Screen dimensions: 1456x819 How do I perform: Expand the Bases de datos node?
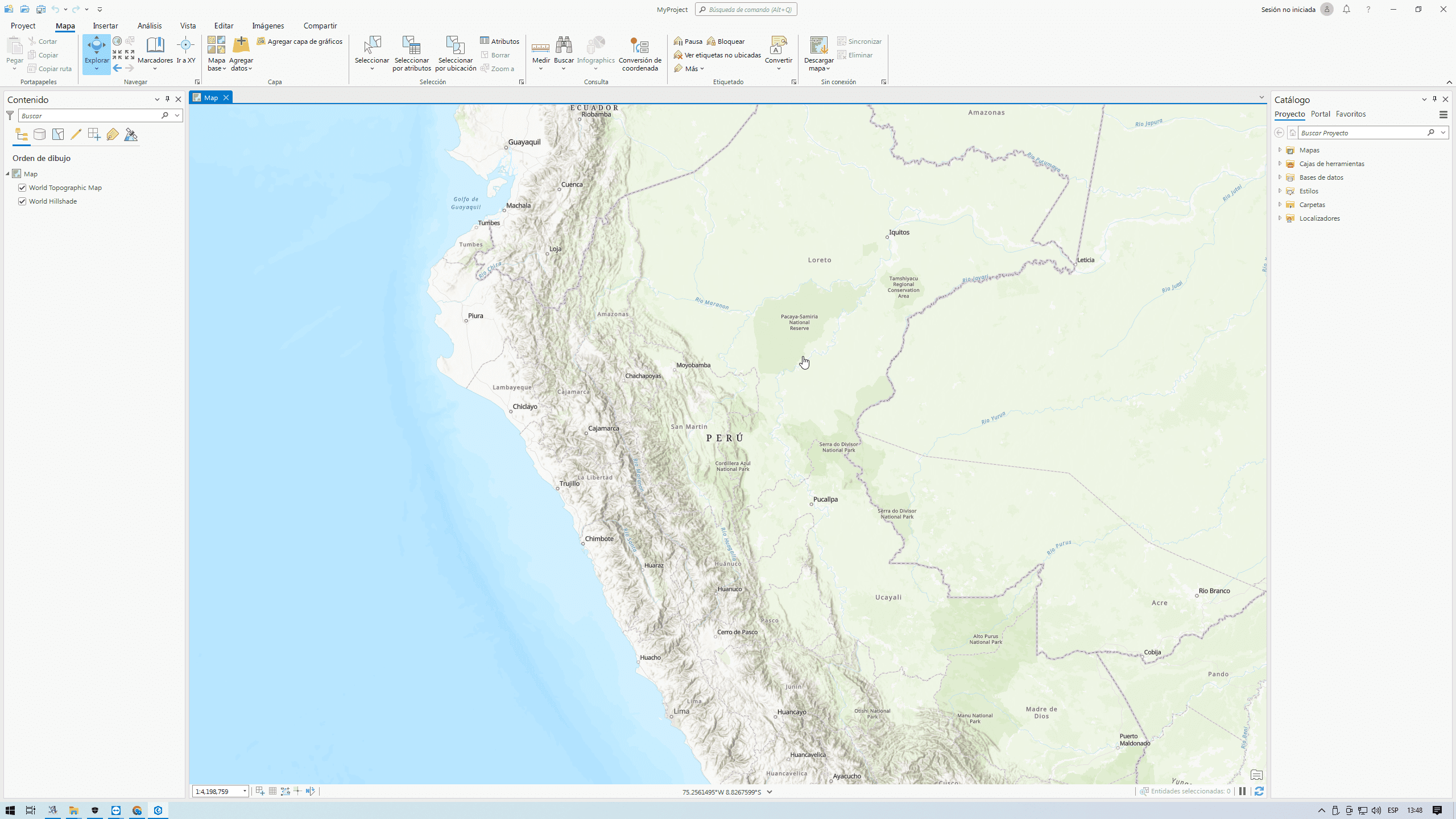1280,177
